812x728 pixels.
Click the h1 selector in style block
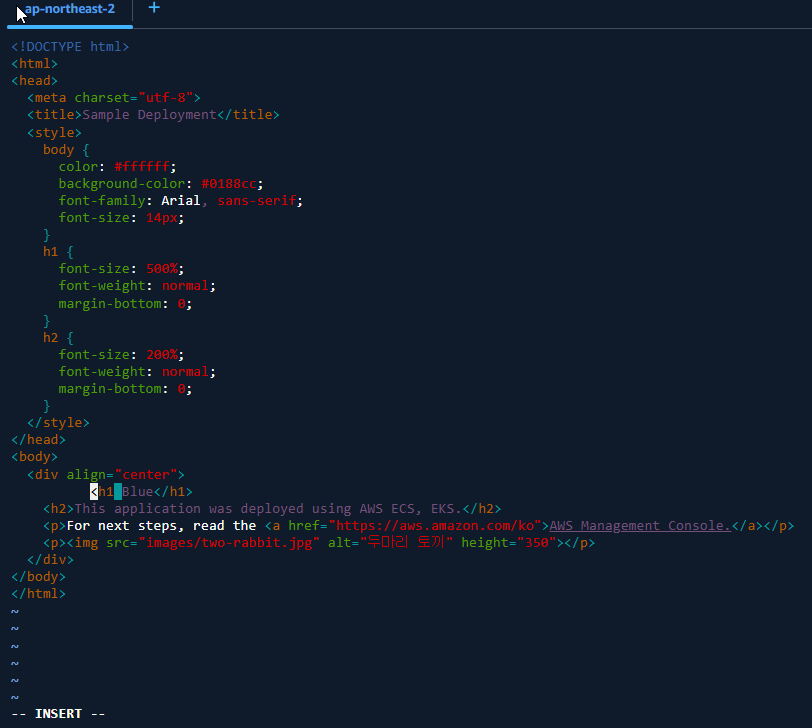[x=50, y=252]
